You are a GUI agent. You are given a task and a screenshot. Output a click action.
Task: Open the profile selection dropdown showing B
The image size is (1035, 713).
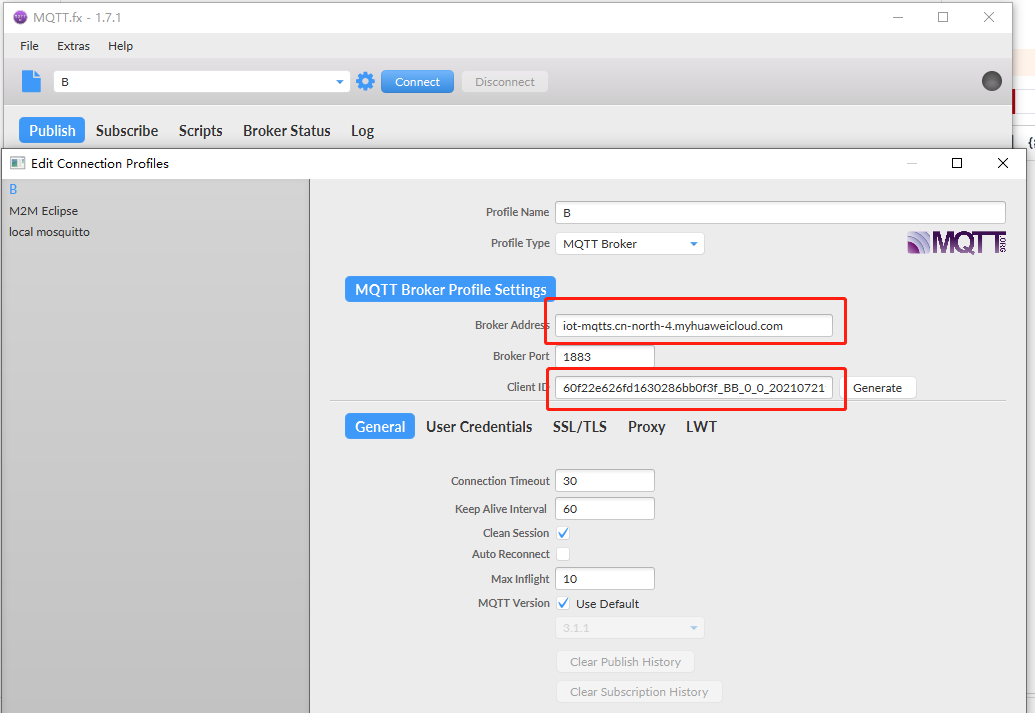tap(201, 82)
